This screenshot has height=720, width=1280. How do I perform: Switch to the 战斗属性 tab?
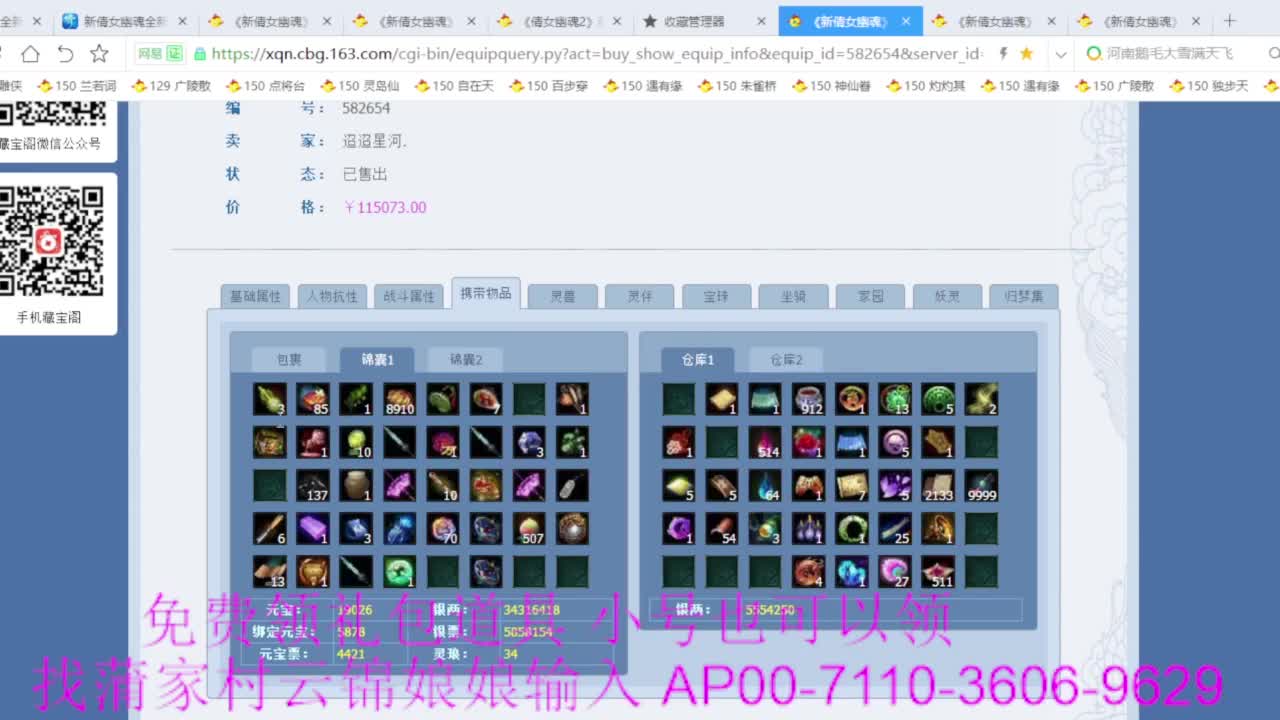[409, 295]
